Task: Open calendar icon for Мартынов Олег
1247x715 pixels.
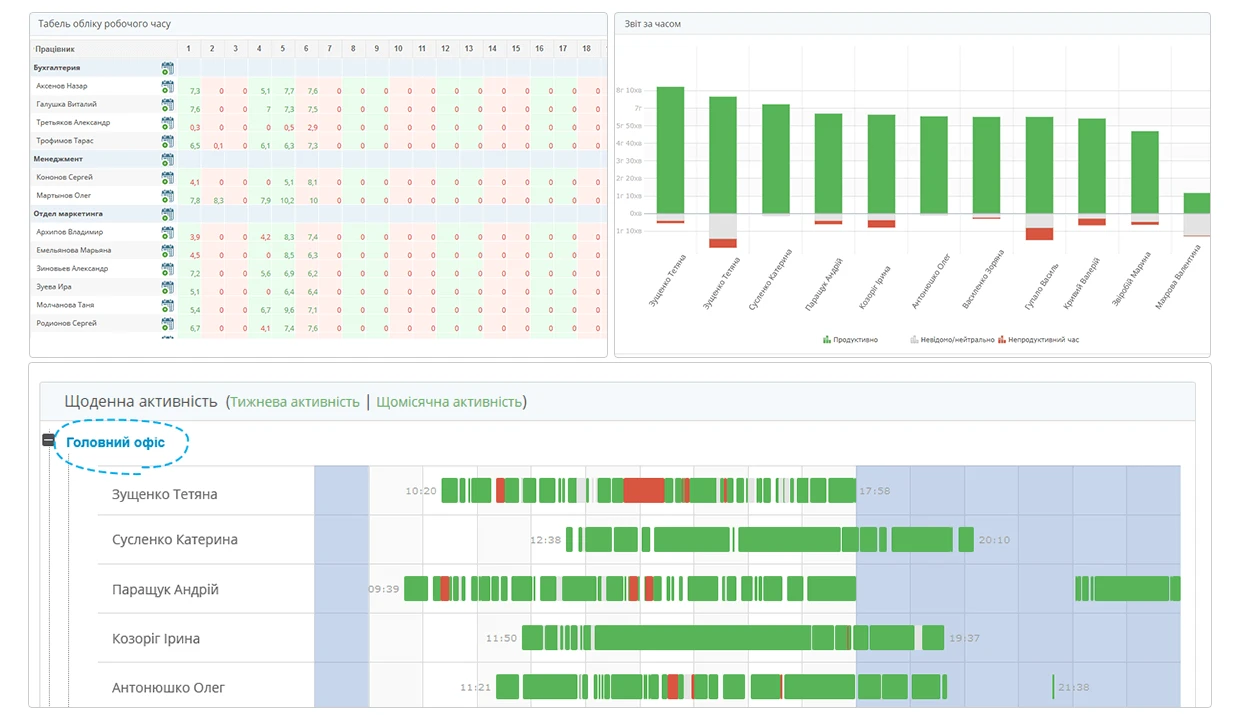Action: click(167, 196)
